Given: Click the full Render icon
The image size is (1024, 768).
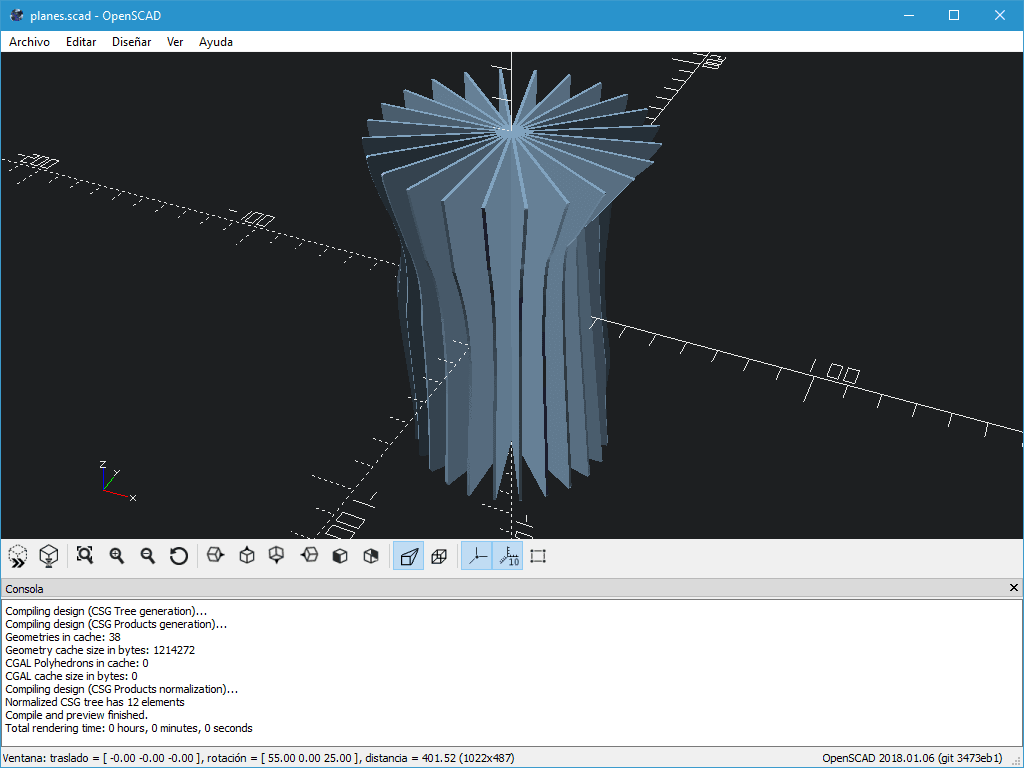Looking at the screenshot, I should 48,556.
